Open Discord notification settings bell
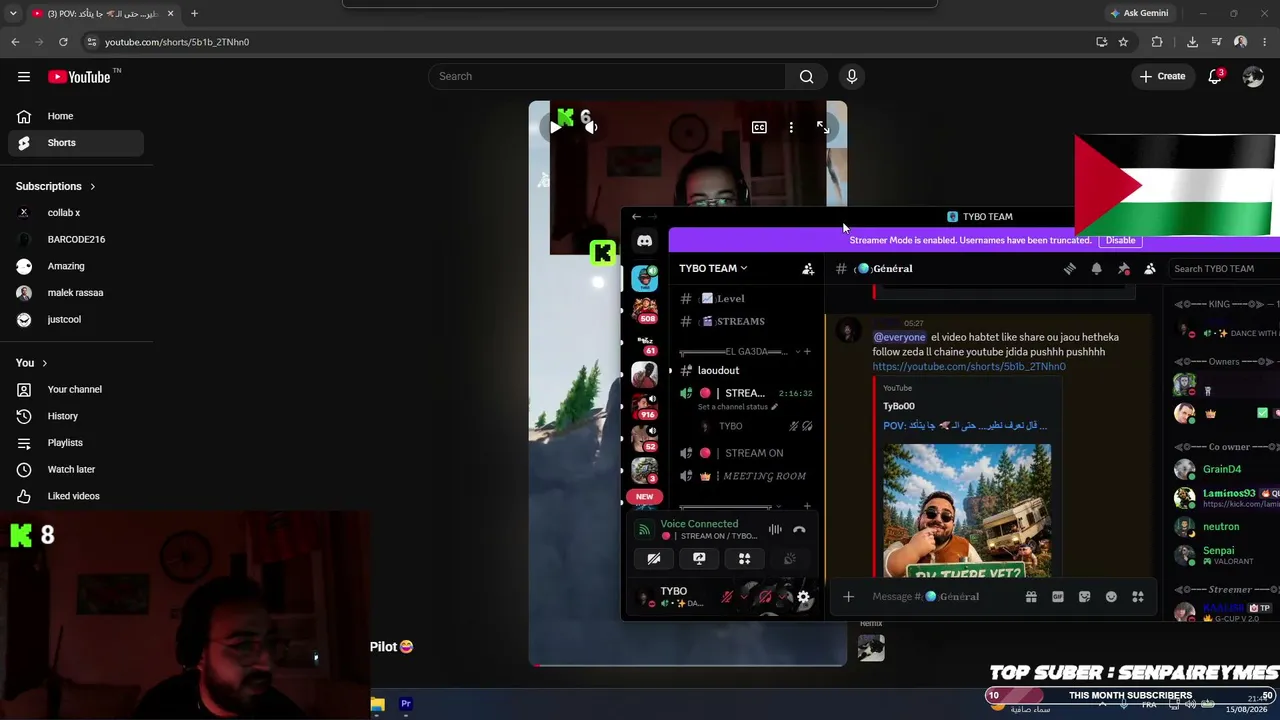1280x720 pixels. 1096,269
